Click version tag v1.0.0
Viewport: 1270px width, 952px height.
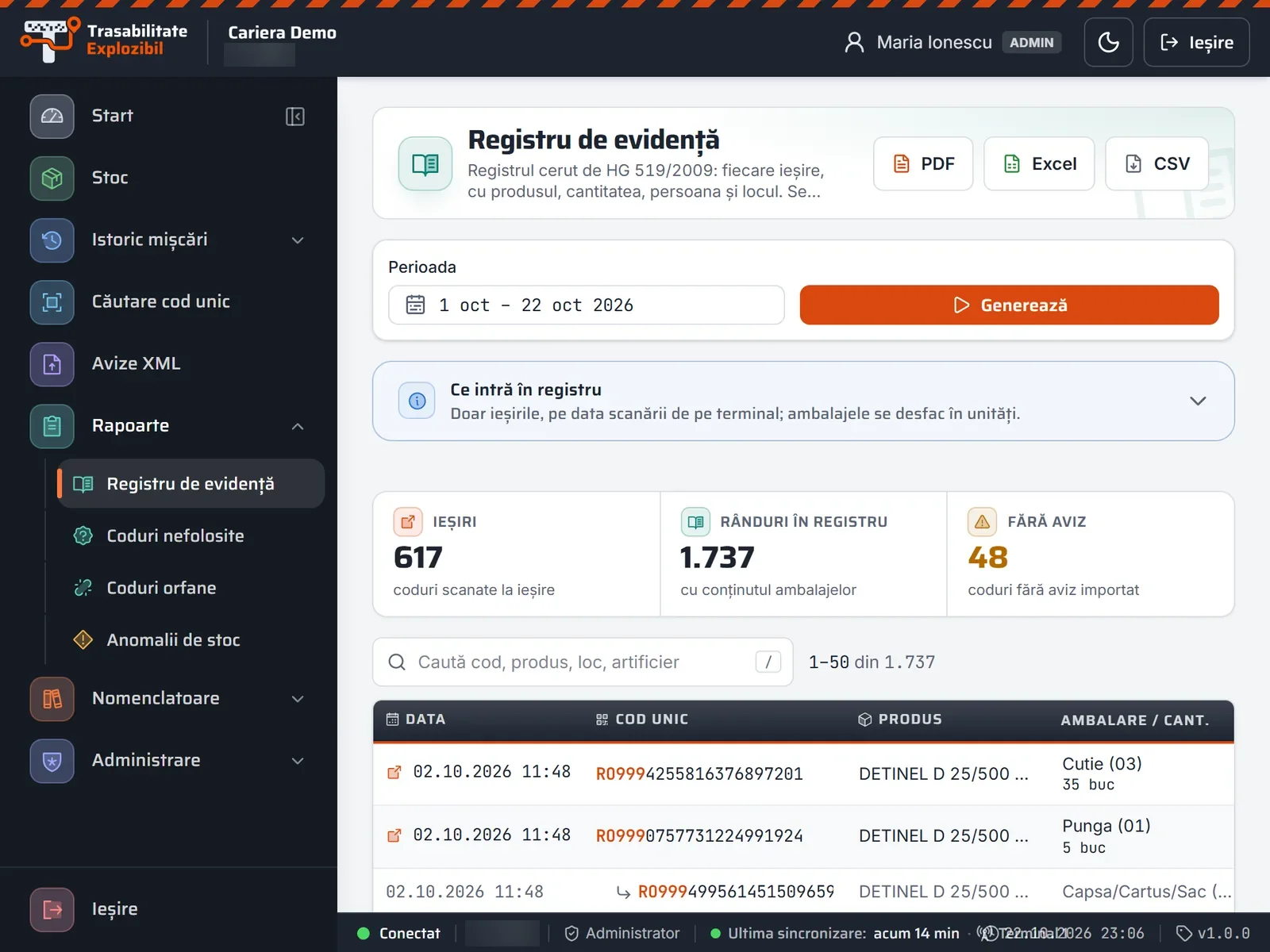click(1213, 933)
